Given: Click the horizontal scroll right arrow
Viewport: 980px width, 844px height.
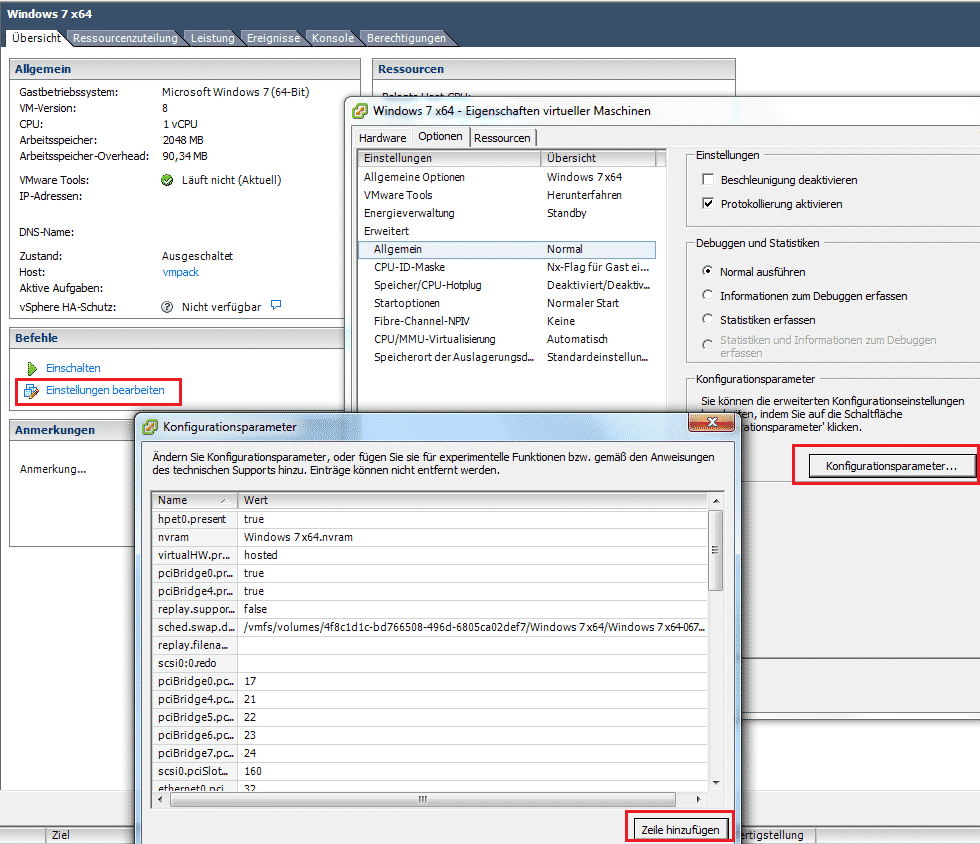Looking at the screenshot, I should [x=699, y=799].
